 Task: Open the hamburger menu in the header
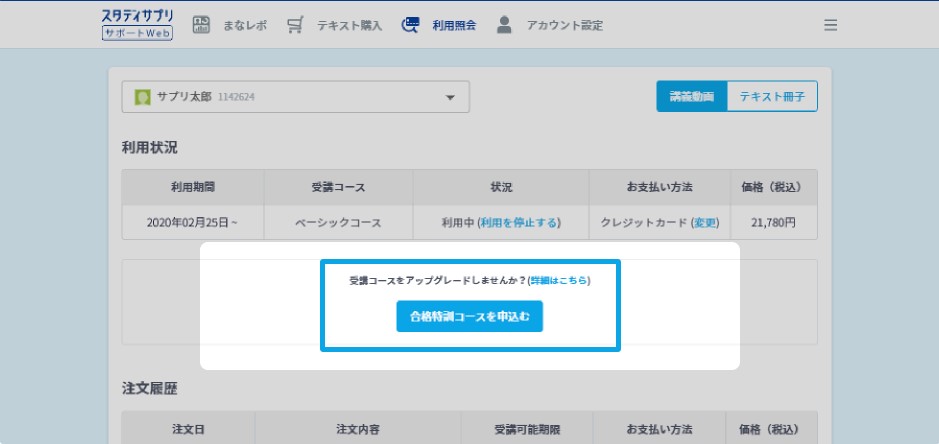pyautogui.click(x=830, y=25)
